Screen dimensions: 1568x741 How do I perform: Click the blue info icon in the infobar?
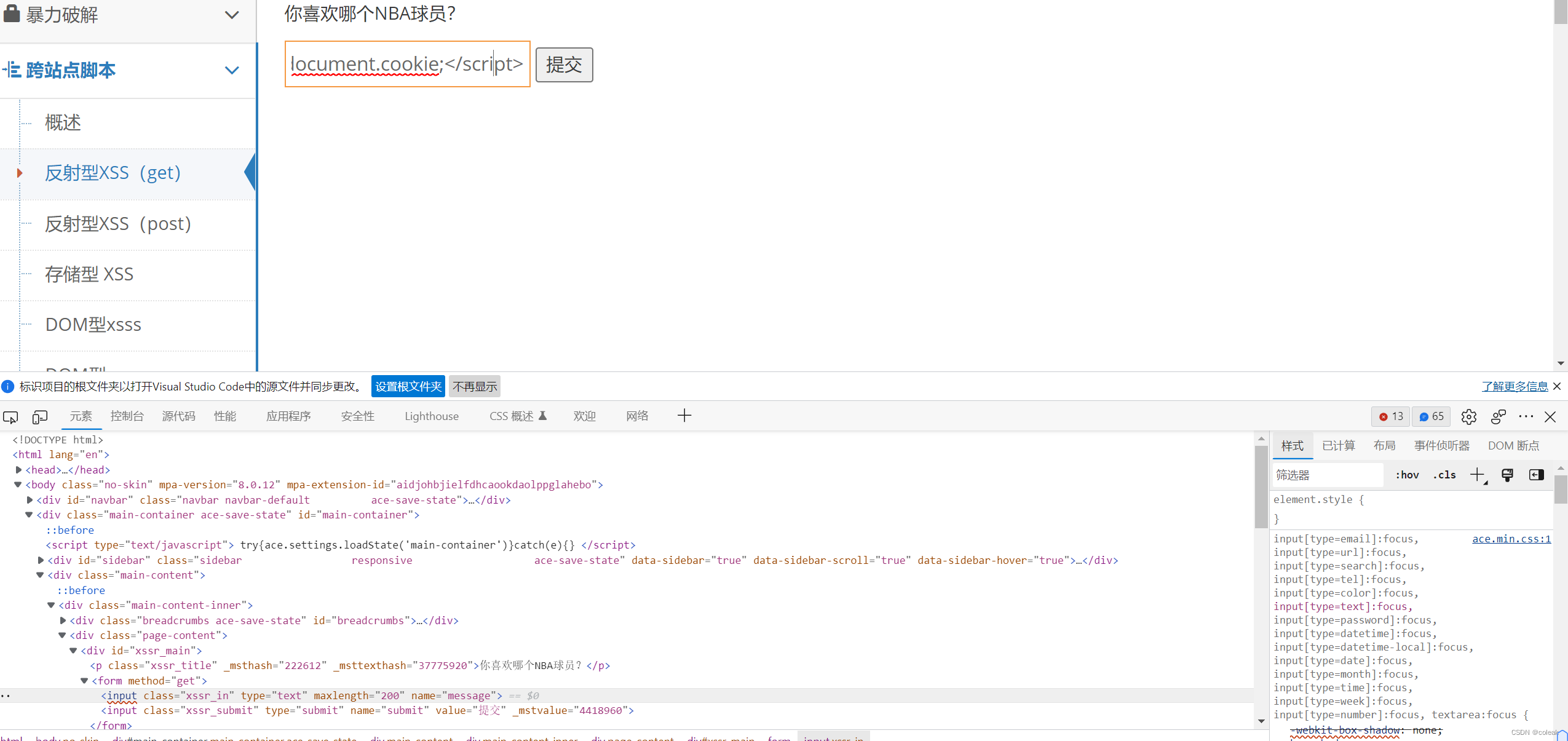click(x=7, y=386)
